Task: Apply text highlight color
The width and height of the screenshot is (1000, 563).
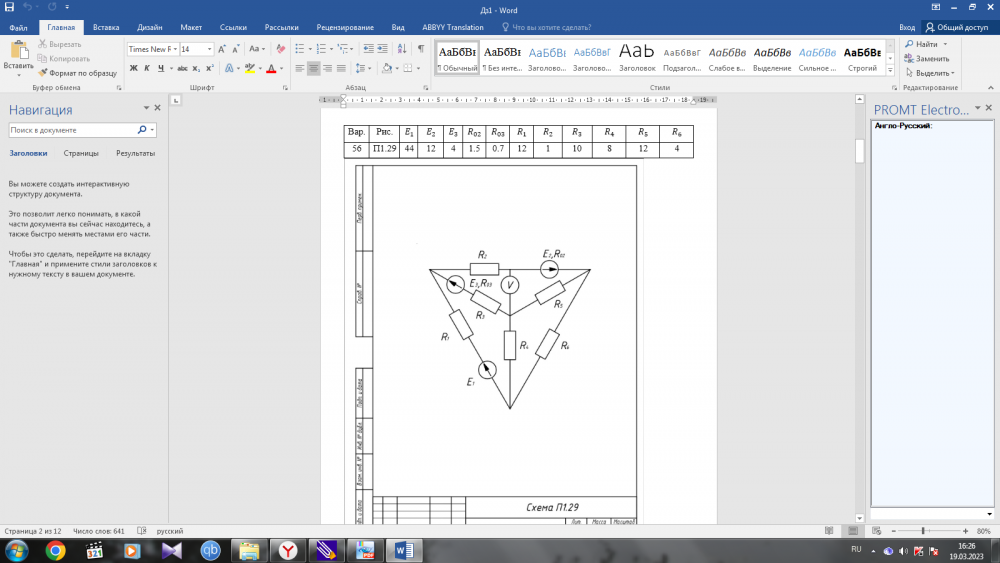Action: click(x=249, y=68)
